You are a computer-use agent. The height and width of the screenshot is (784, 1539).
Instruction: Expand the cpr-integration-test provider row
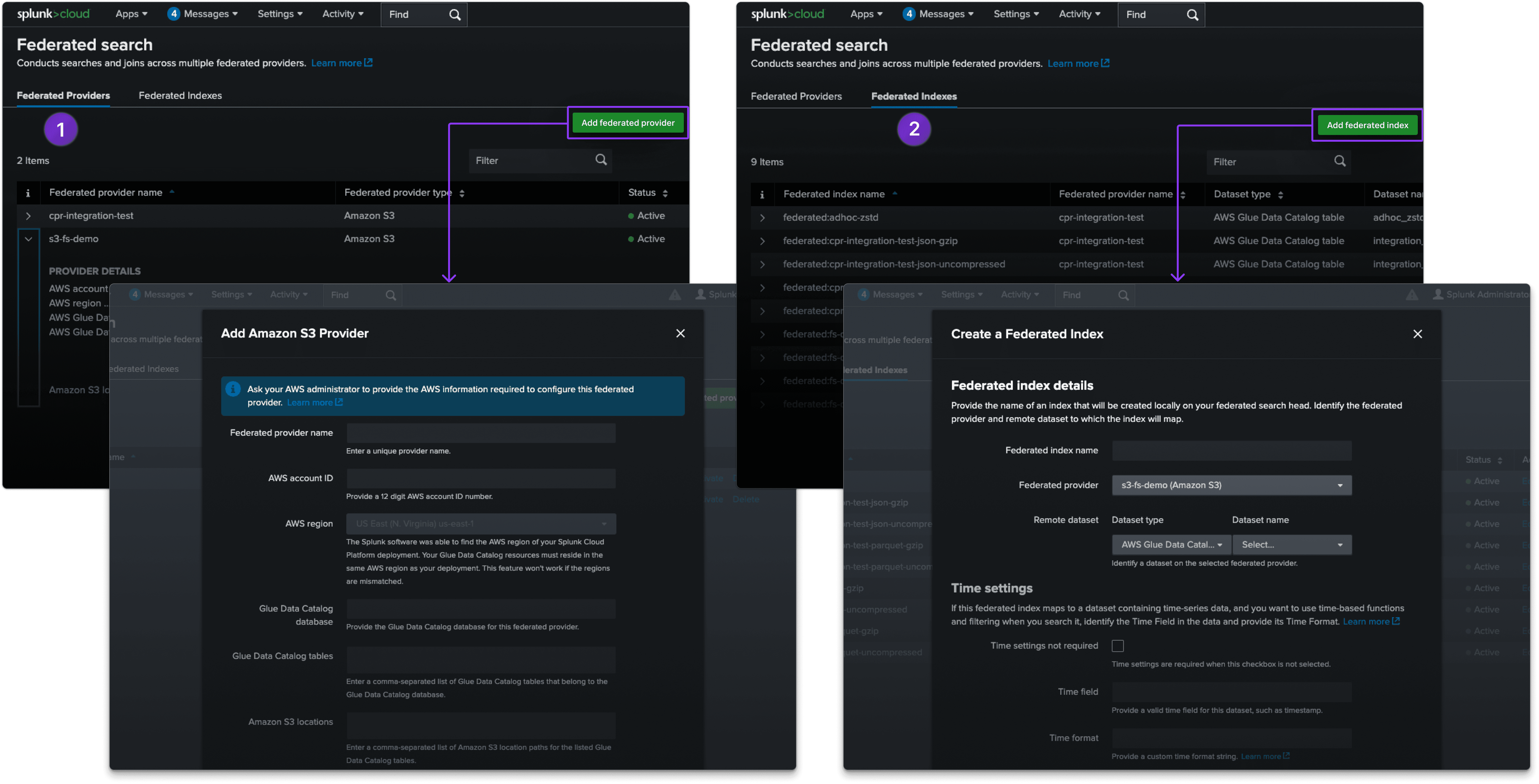pyautogui.click(x=28, y=216)
